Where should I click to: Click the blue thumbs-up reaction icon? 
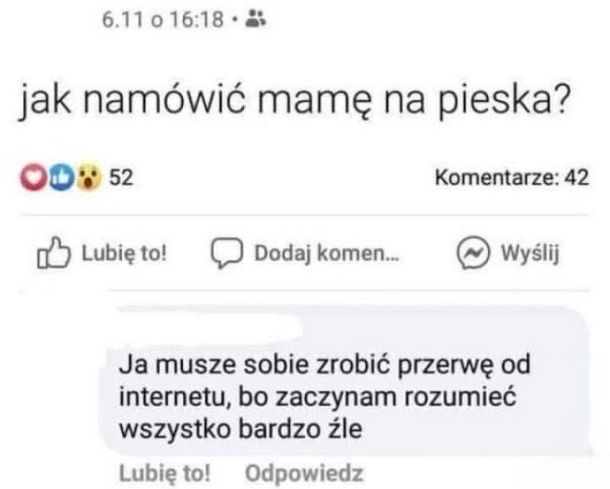[62, 178]
